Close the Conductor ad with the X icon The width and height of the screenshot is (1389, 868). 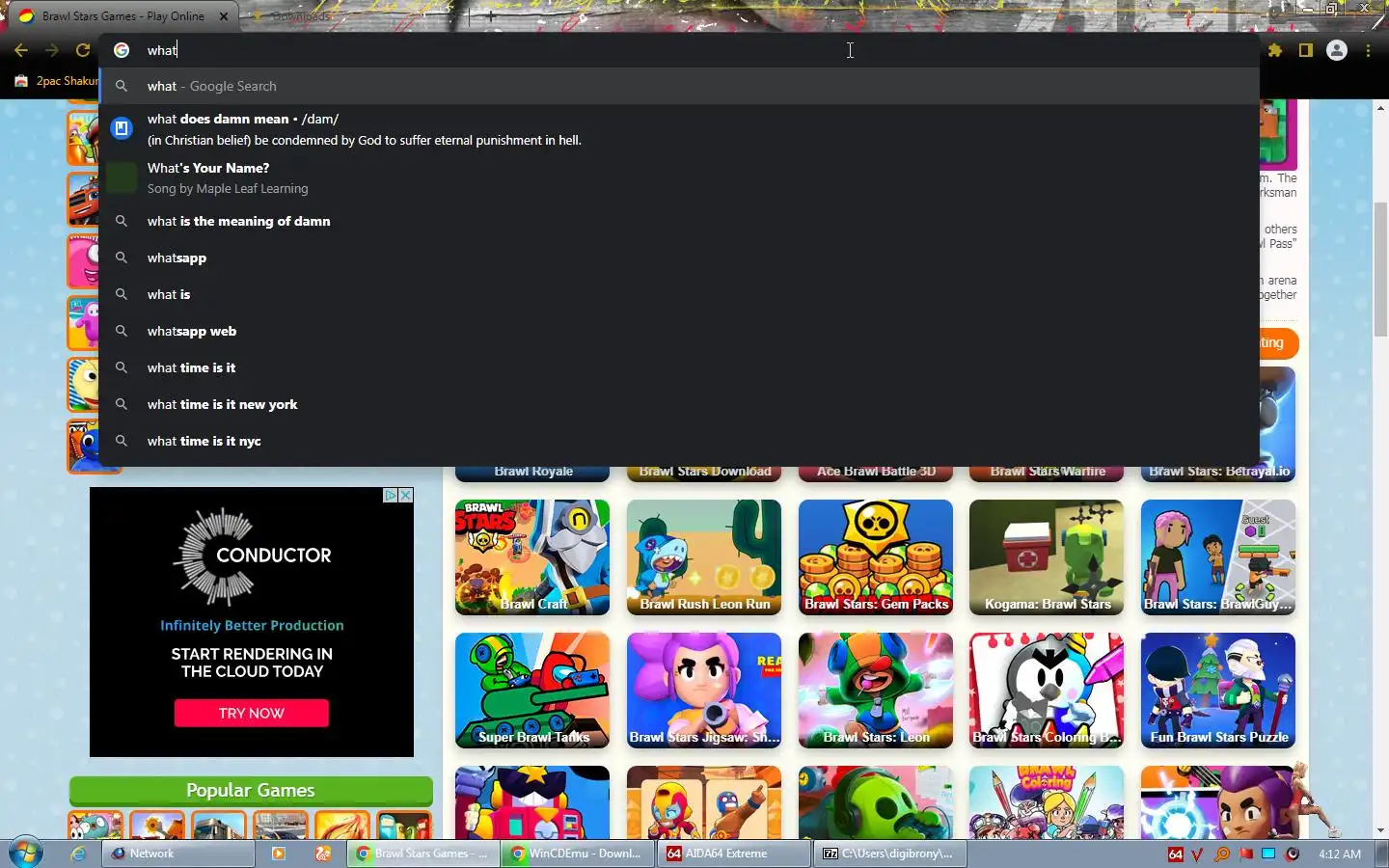(x=406, y=495)
